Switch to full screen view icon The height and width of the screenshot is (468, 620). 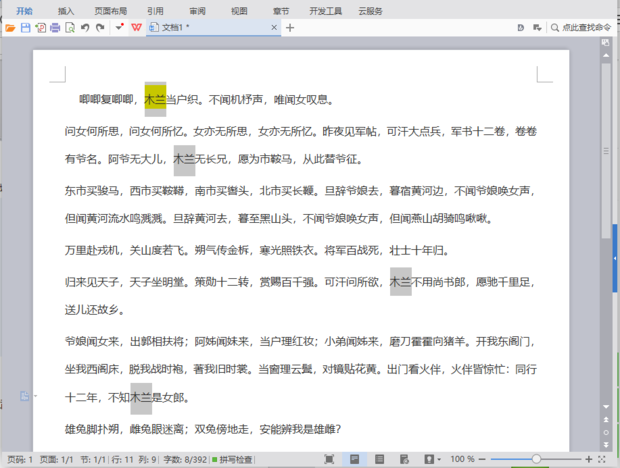point(329,459)
